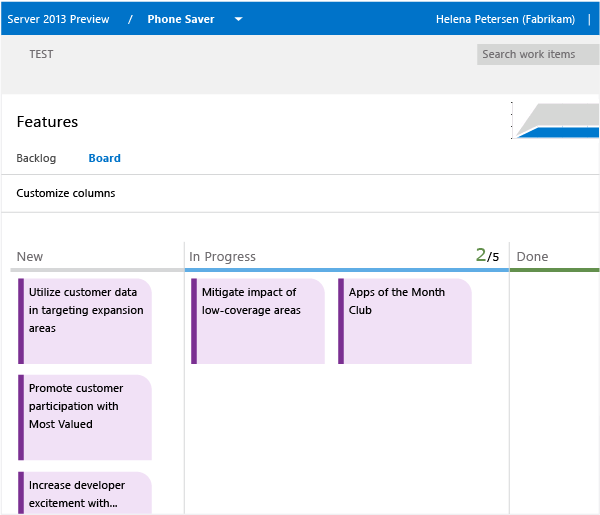Focus the Search work items box
The width and height of the screenshot is (600, 515).
(x=536, y=54)
